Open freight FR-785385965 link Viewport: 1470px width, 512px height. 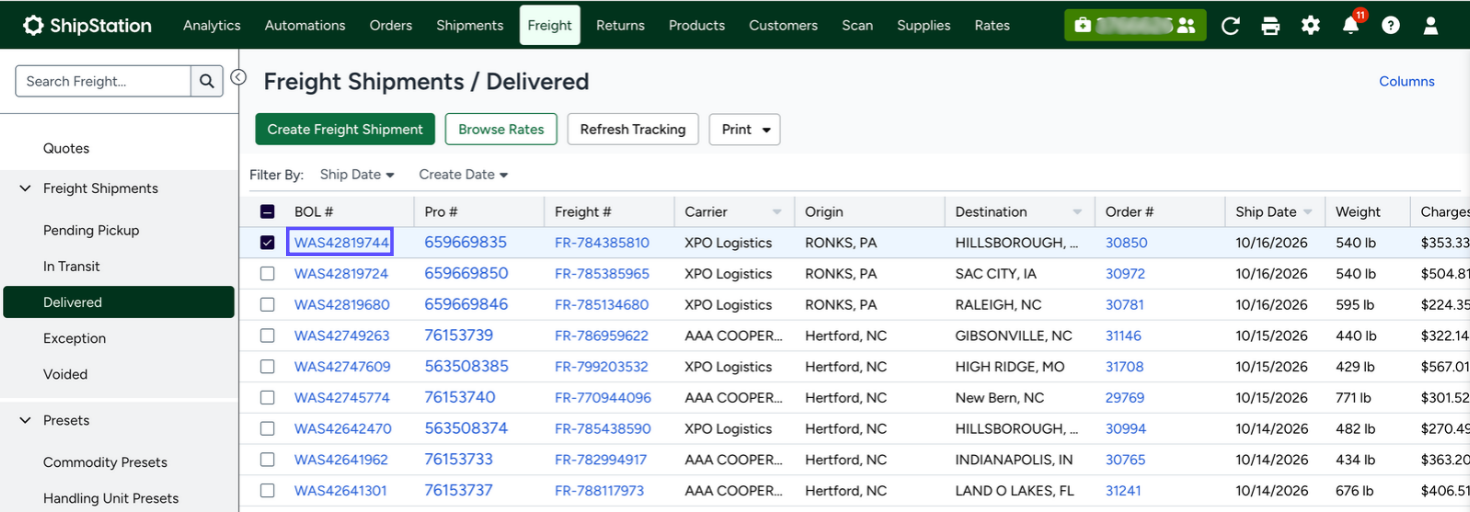602,274
